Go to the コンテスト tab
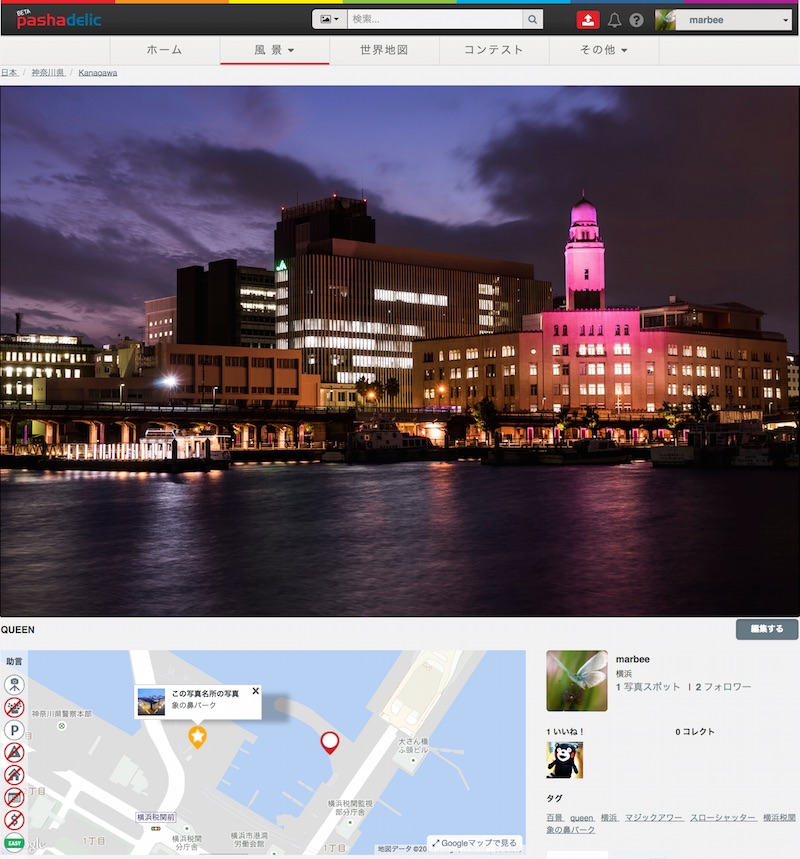 [x=495, y=49]
